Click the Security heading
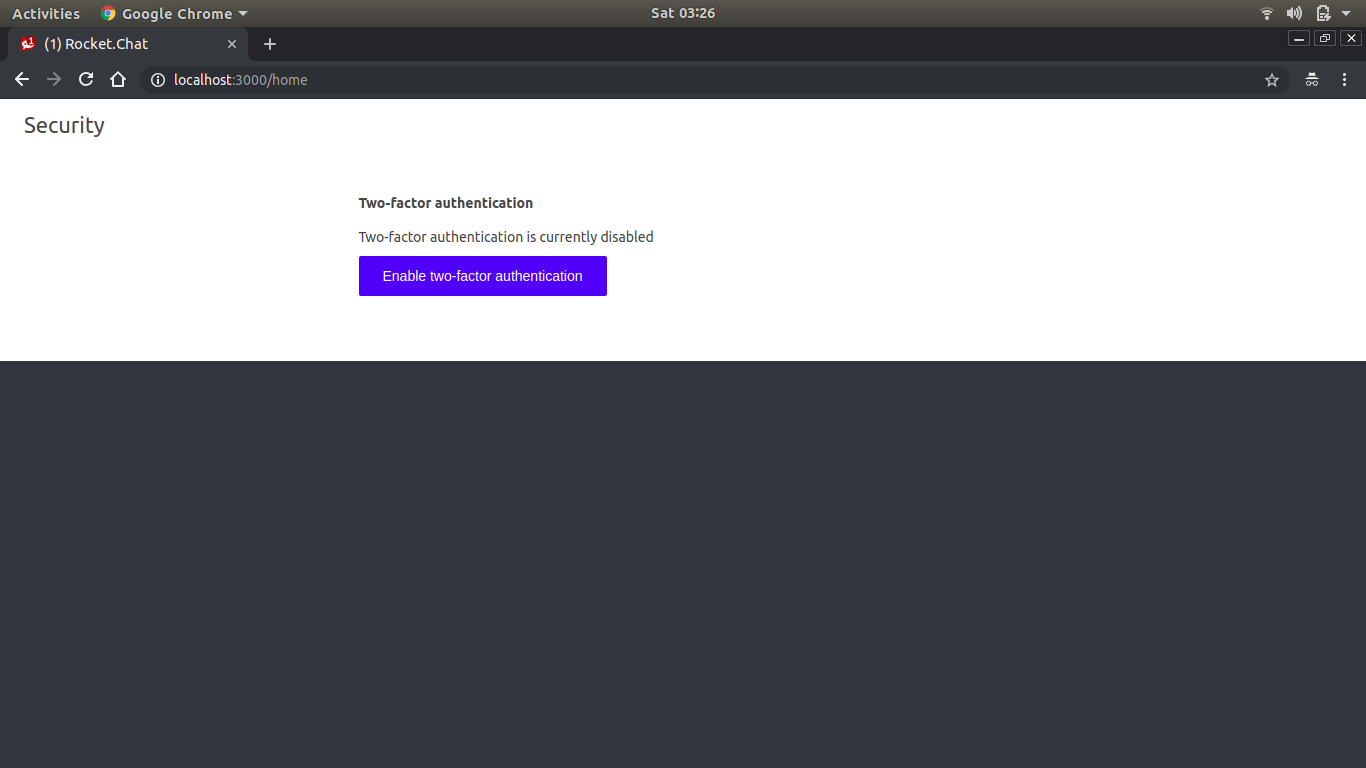The height and width of the screenshot is (768, 1366). point(63,125)
